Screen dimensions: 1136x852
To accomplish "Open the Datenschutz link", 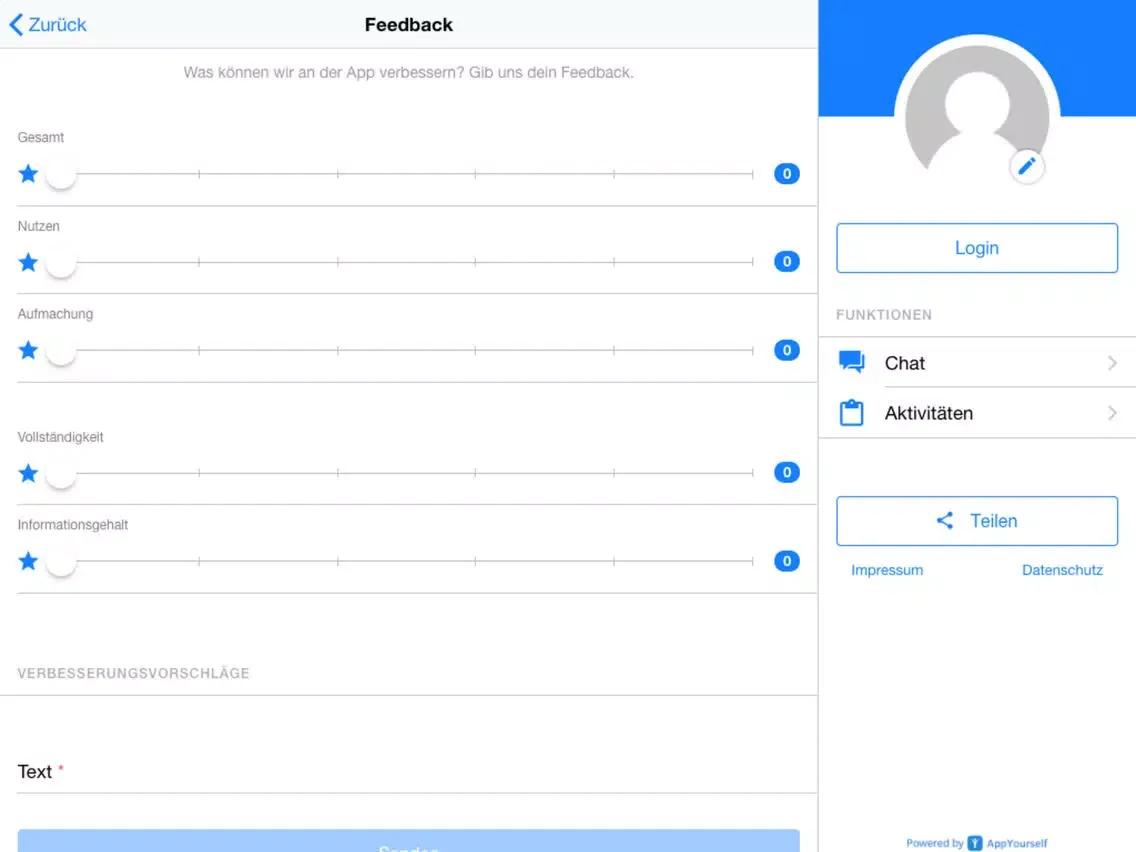I will click(x=1062, y=570).
